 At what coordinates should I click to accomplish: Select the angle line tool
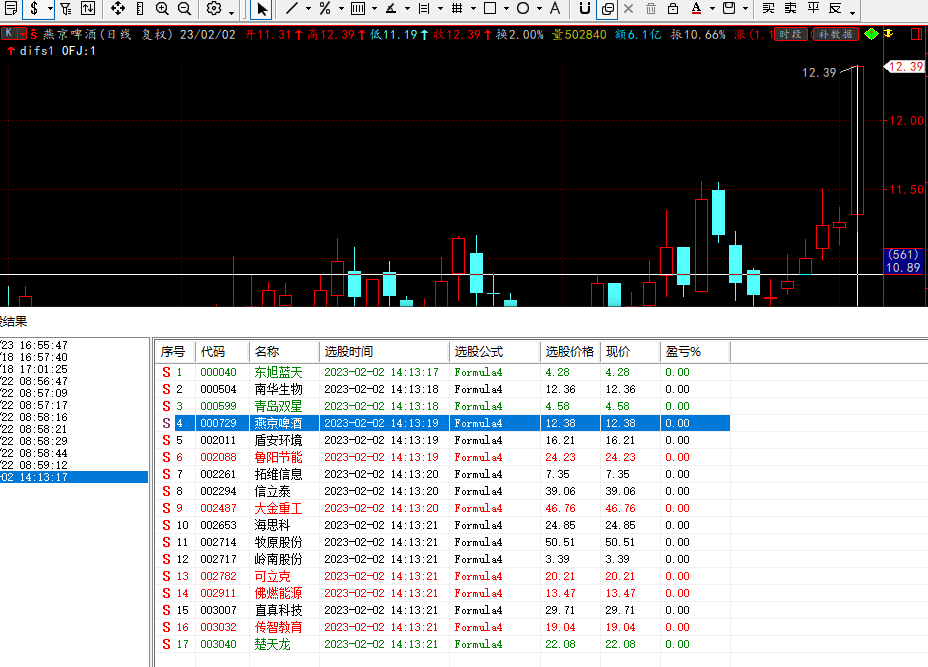[391, 8]
